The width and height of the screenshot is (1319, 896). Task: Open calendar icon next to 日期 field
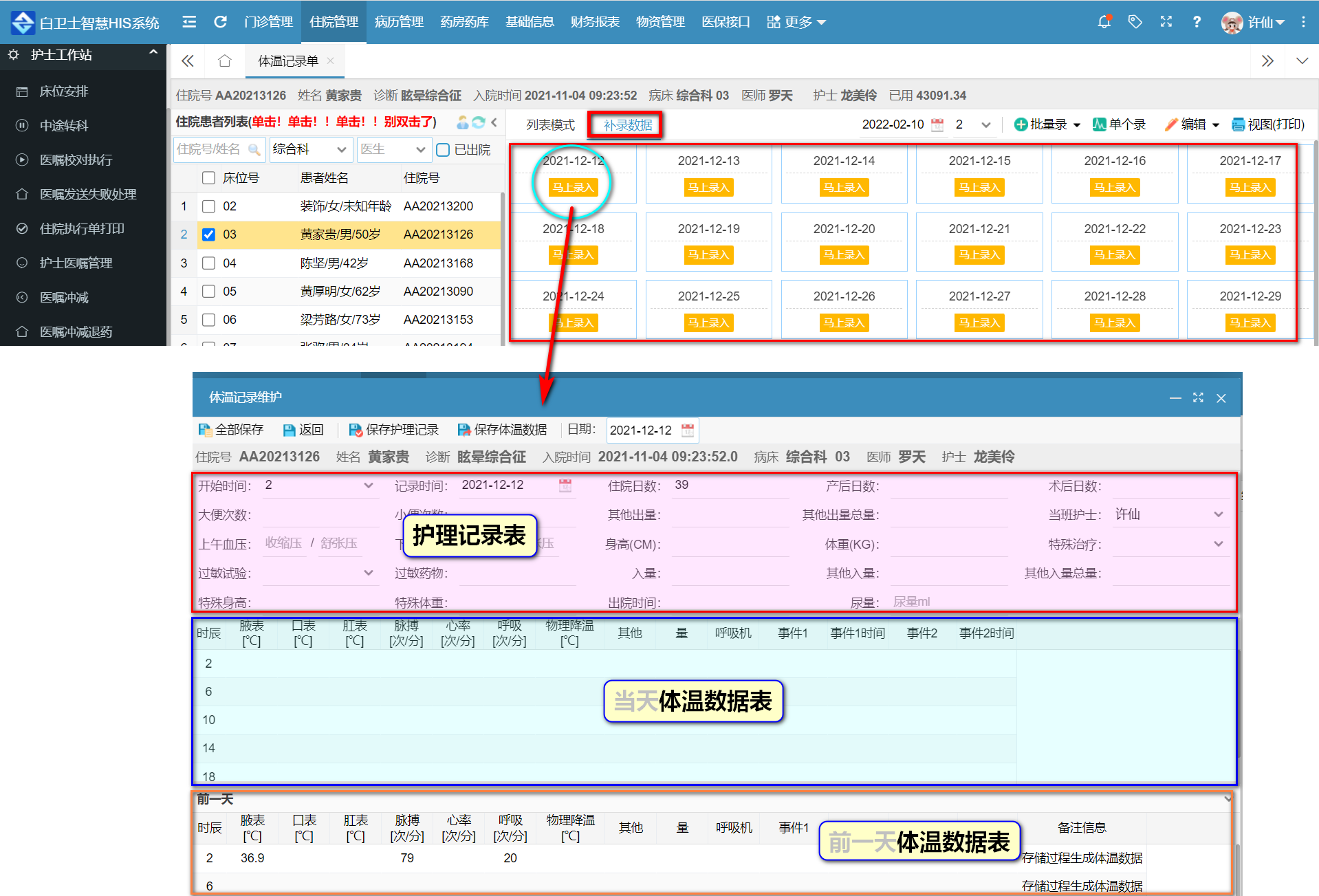tap(688, 430)
